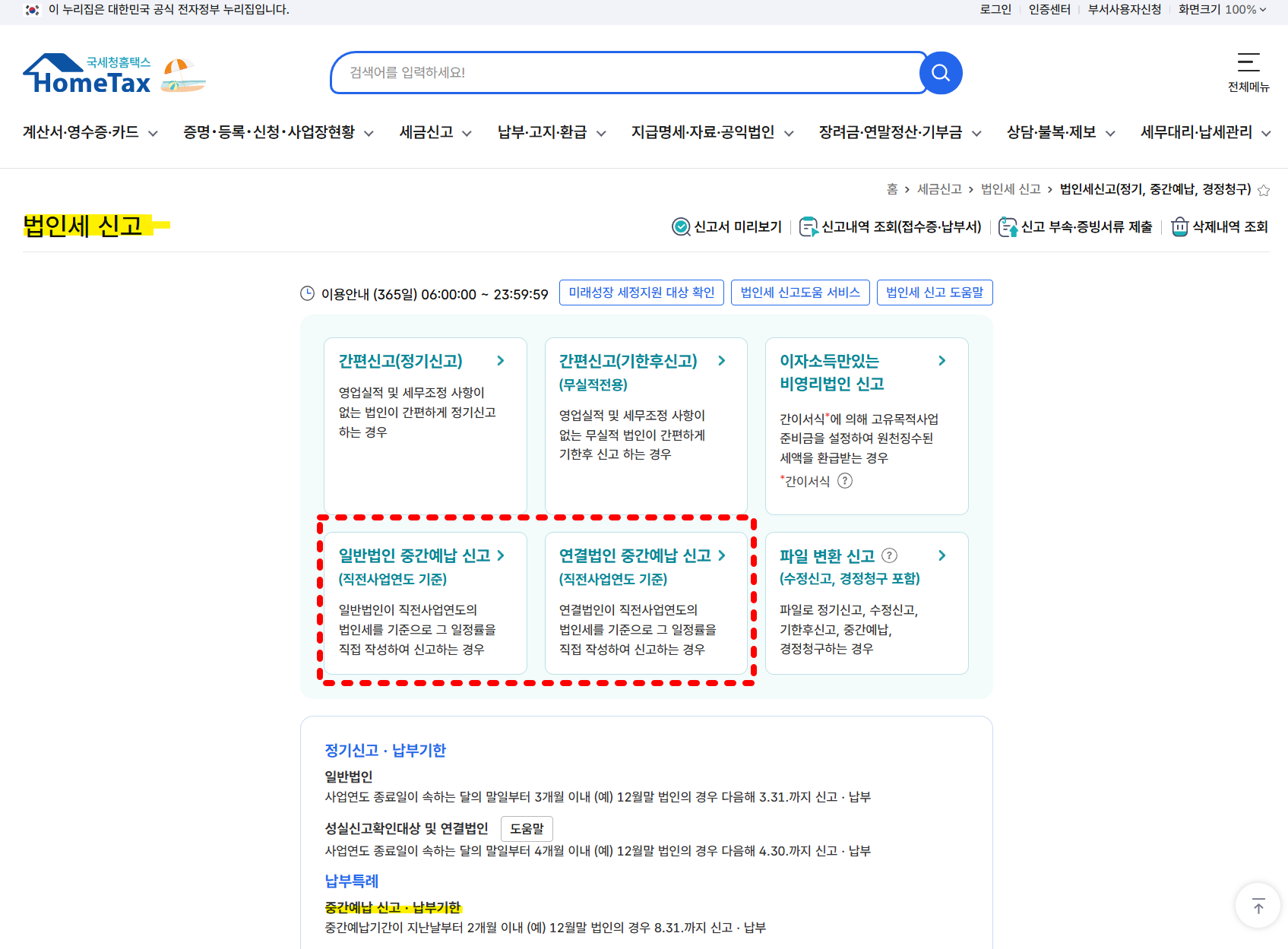The height and width of the screenshot is (949, 1288).
Task: Go to 홈 in the breadcrumb
Action: pyautogui.click(x=892, y=189)
